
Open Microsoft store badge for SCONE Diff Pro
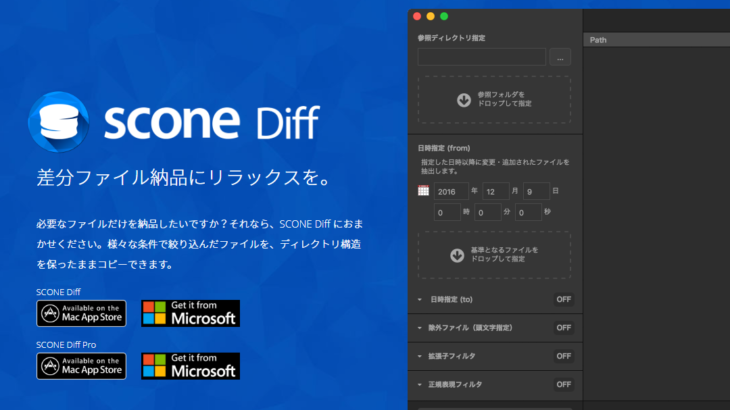click(190, 365)
